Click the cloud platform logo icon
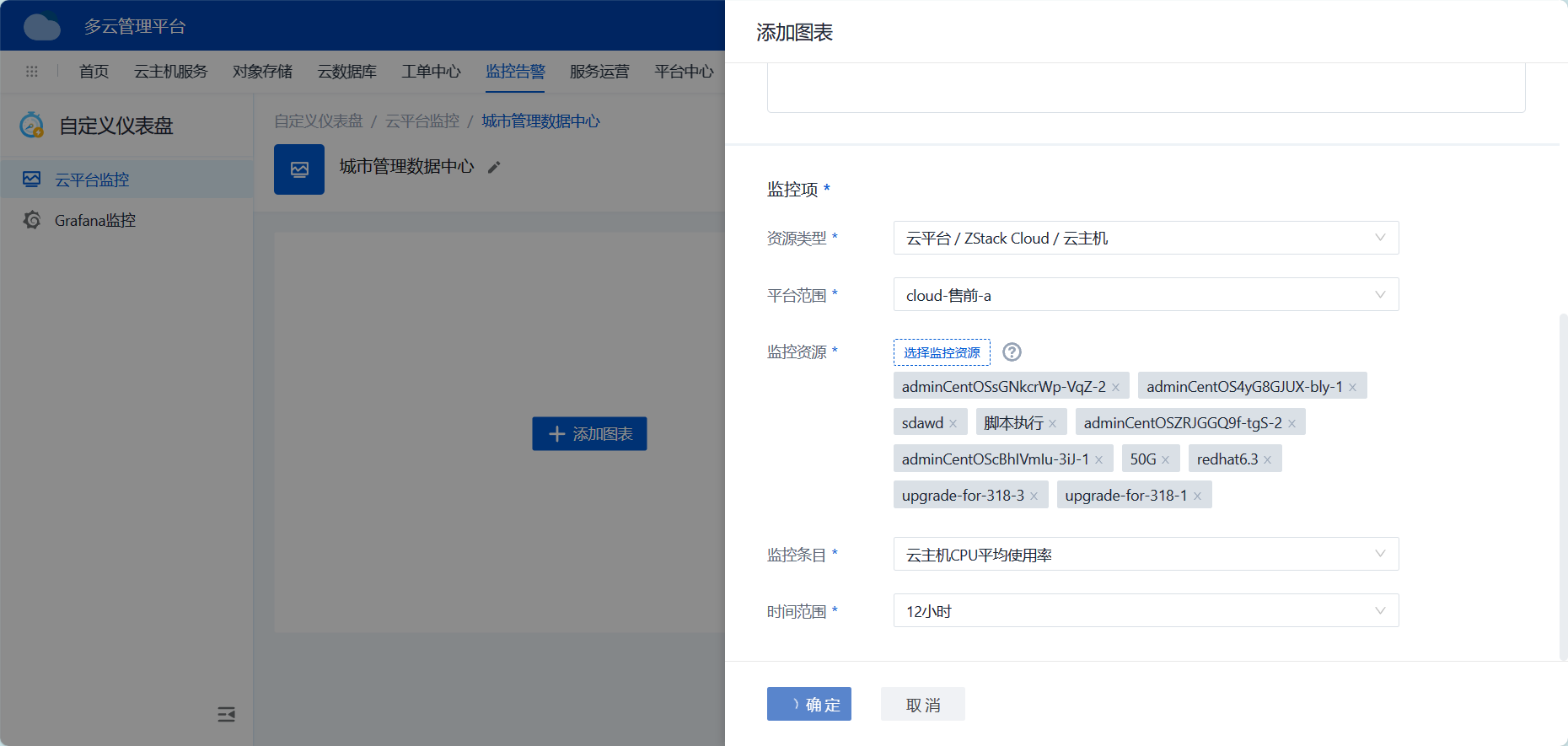The width and height of the screenshot is (1568, 746). tap(41, 26)
